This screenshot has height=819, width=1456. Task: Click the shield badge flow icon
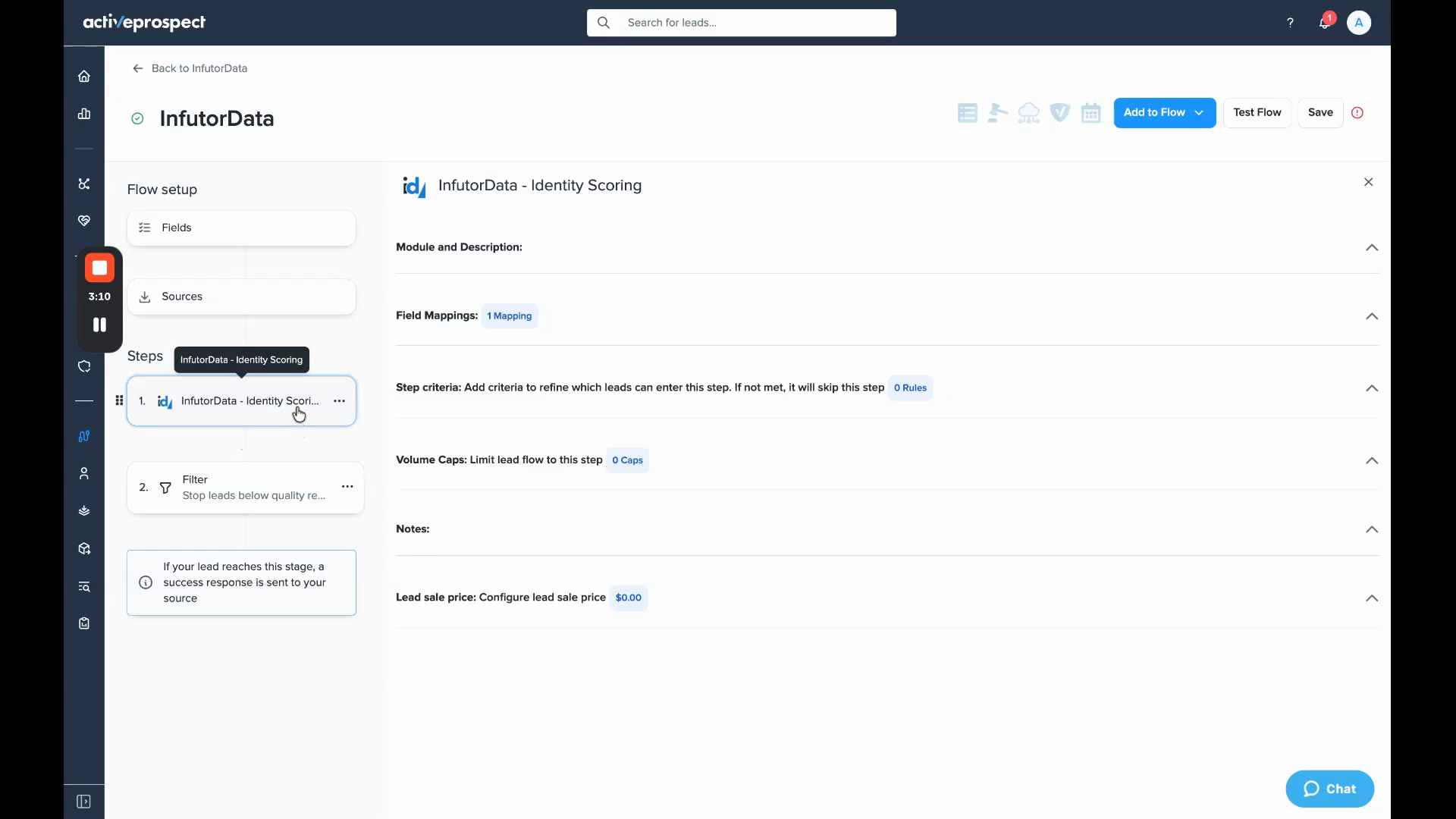(x=1060, y=113)
